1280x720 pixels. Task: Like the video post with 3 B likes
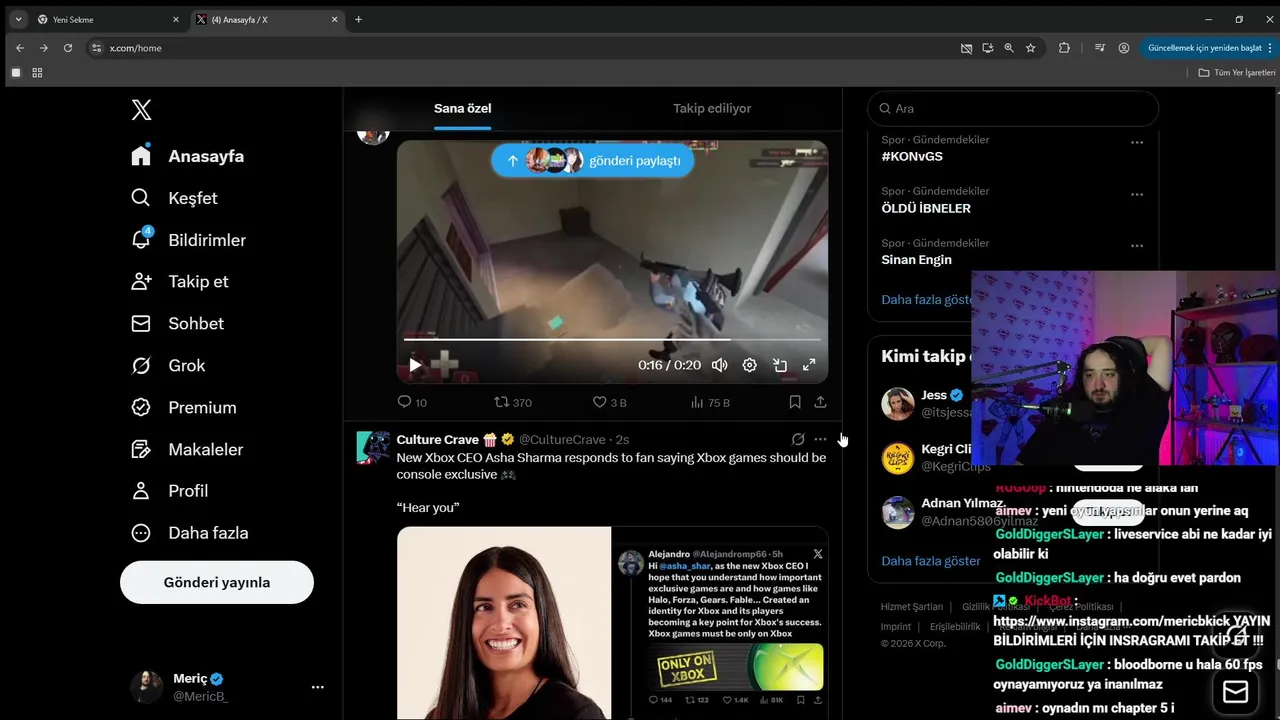pyautogui.click(x=609, y=402)
